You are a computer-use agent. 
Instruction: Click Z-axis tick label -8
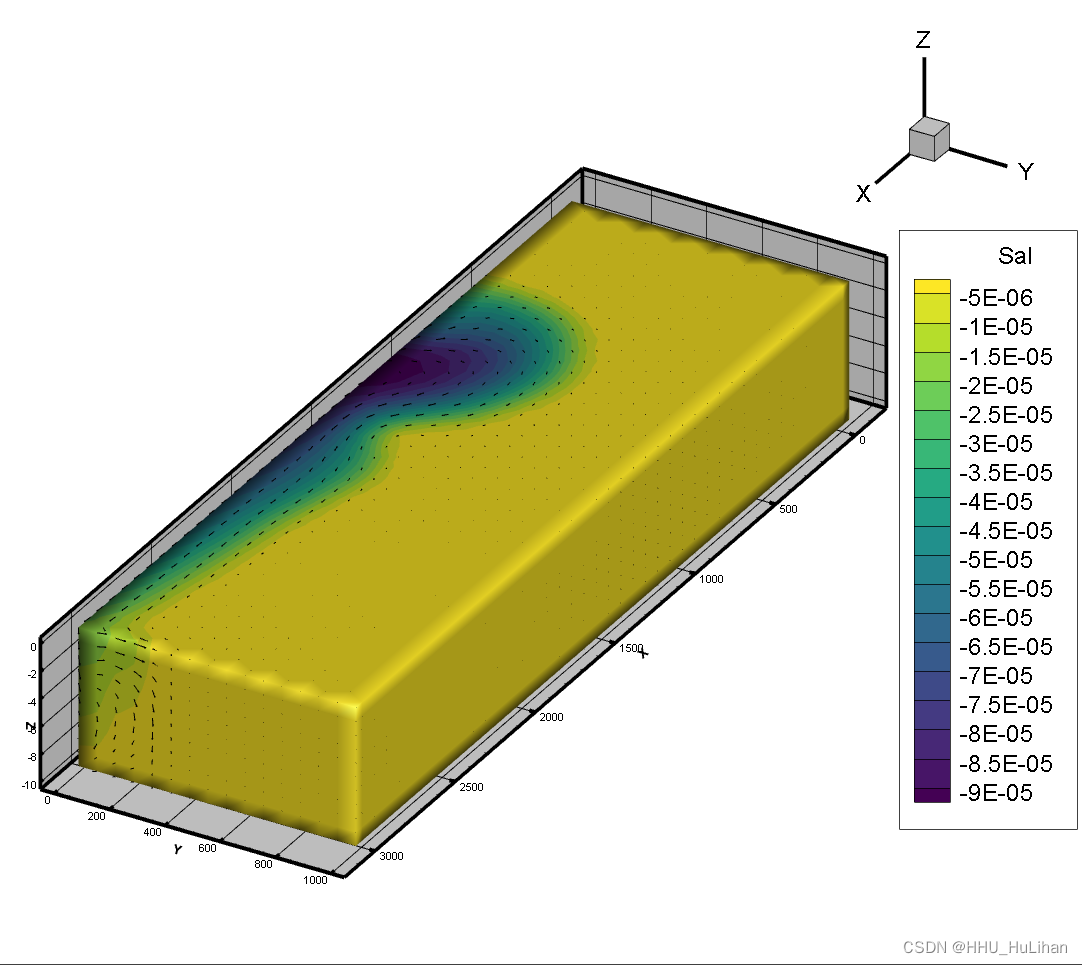(32, 757)
